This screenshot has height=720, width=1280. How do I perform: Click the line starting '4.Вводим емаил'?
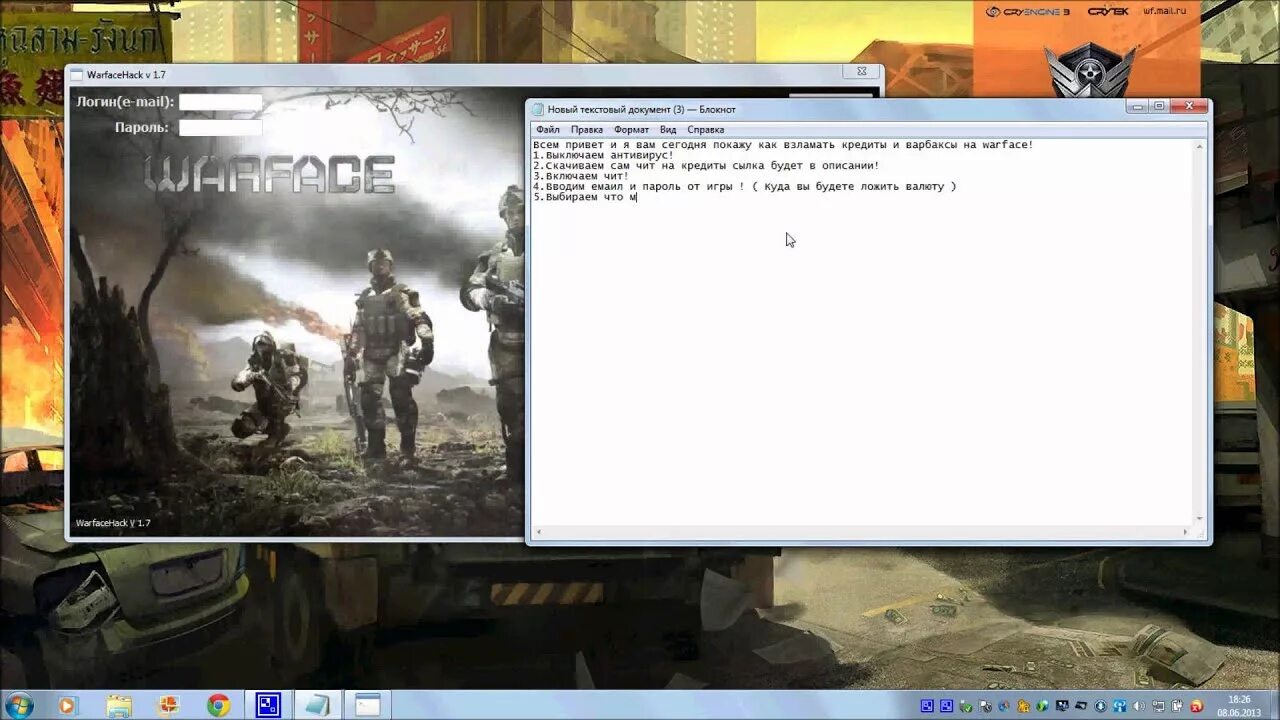pyautogui.click(x=745, y=187)
